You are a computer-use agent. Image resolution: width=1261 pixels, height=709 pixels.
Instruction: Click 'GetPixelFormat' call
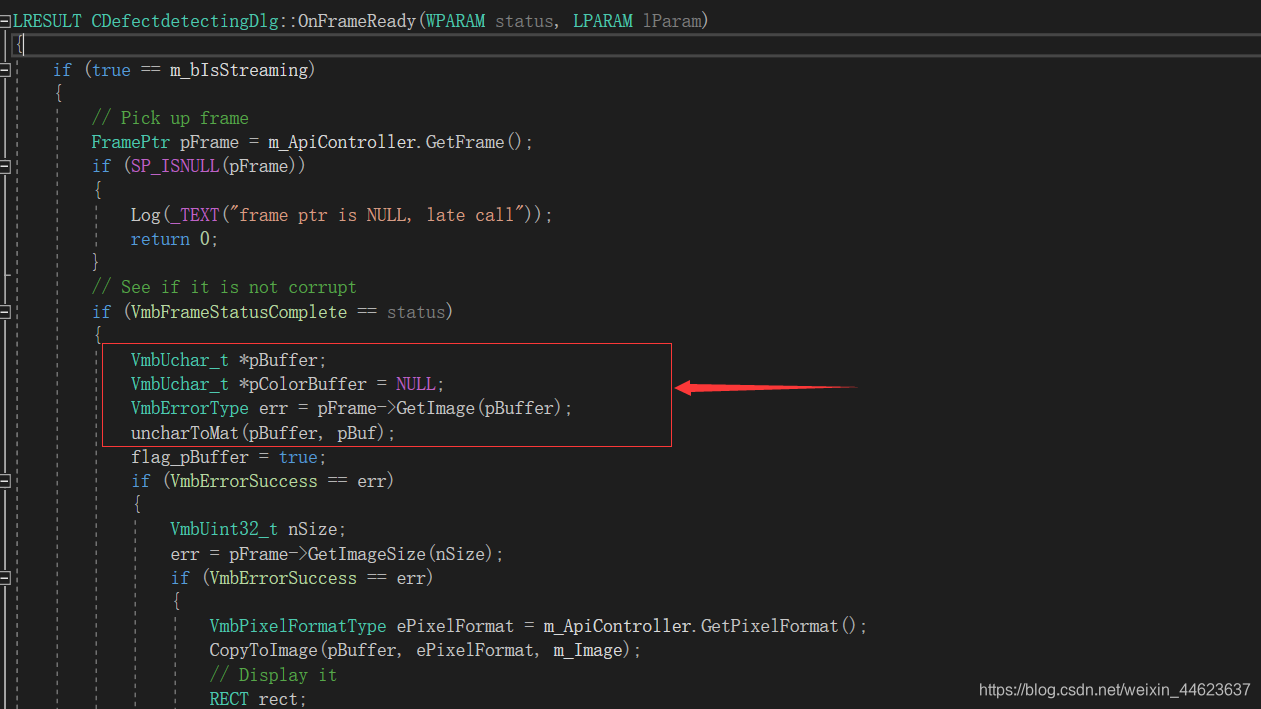769,626
